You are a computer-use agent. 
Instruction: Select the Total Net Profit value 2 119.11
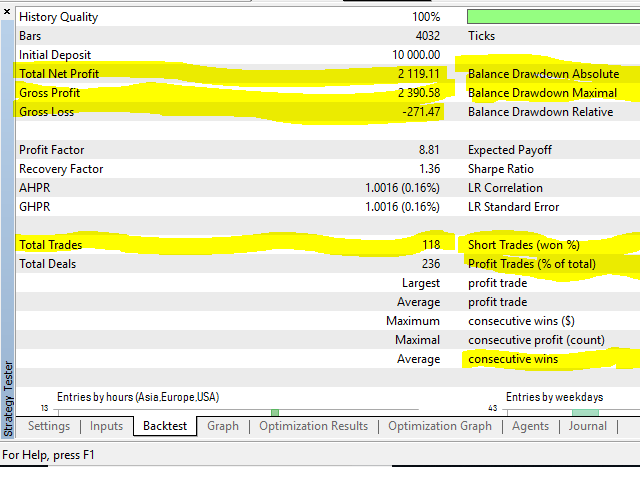(417, 74)
